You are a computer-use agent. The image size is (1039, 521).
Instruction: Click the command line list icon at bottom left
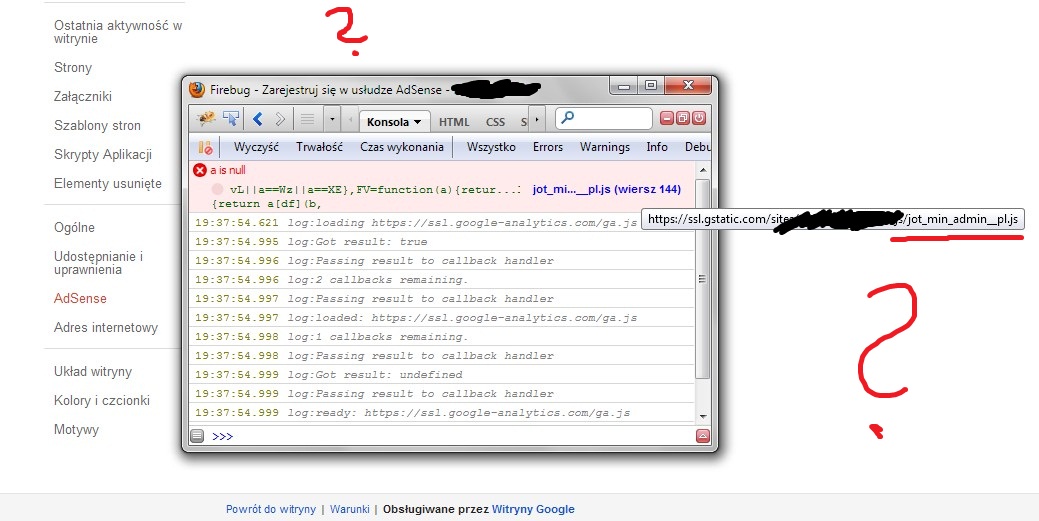click(x=197, y=436)
